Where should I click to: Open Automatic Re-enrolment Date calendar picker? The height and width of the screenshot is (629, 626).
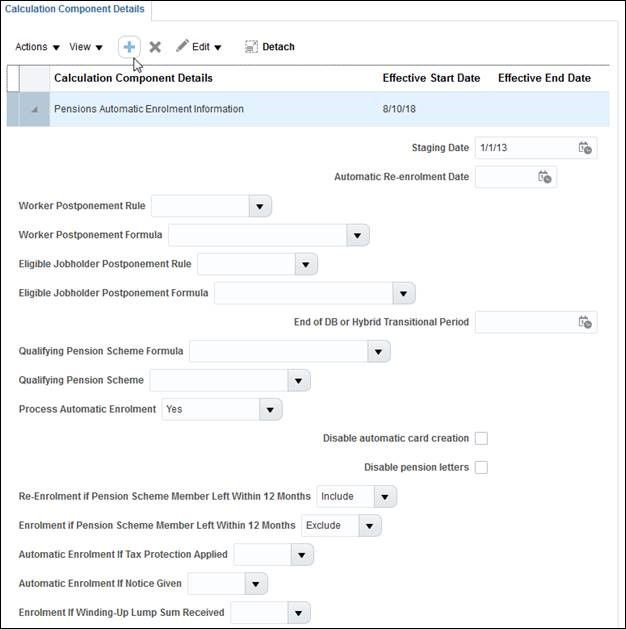point(544,177)
